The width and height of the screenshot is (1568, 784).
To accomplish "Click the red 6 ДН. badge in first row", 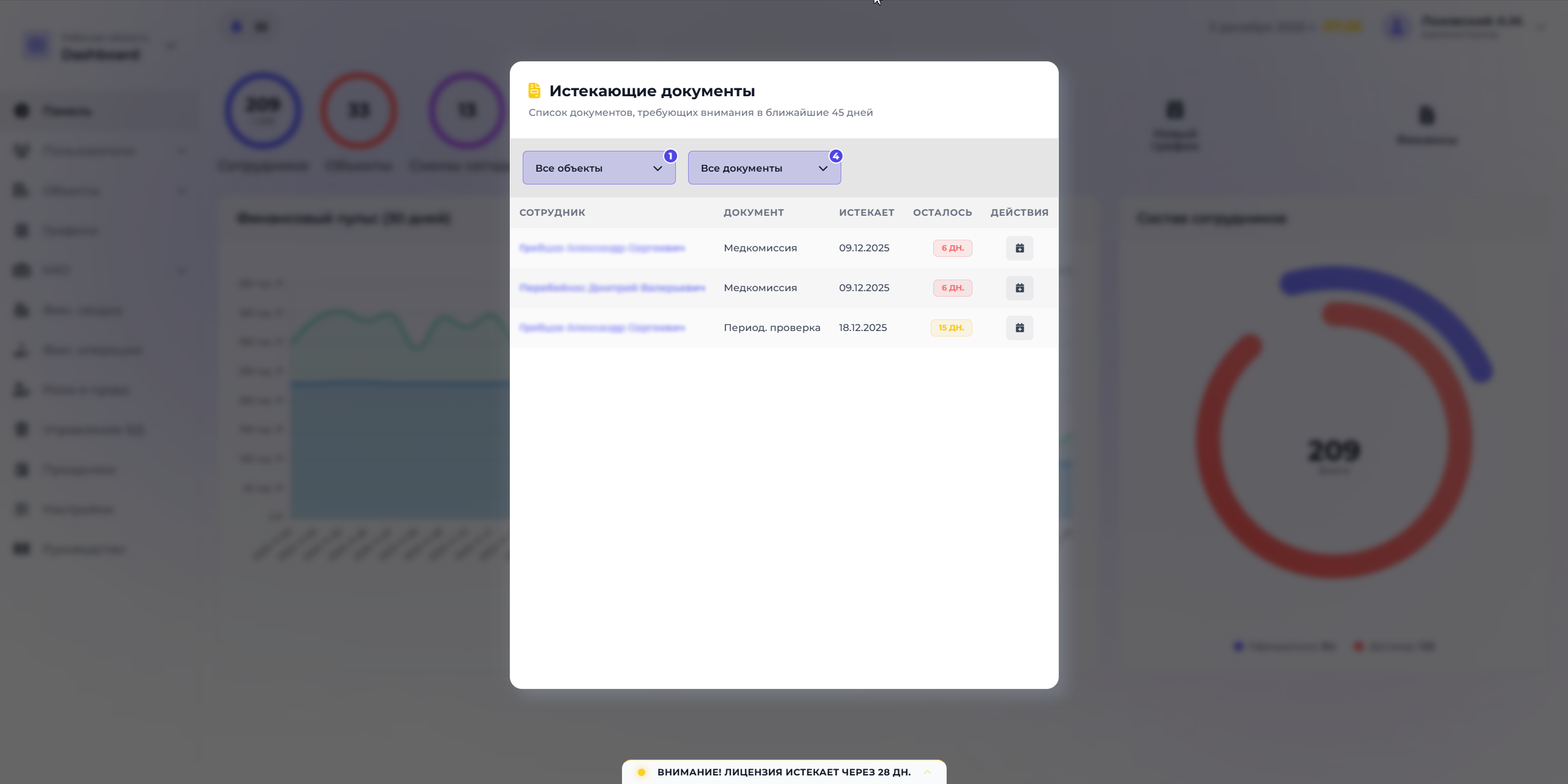I will 952,248.
